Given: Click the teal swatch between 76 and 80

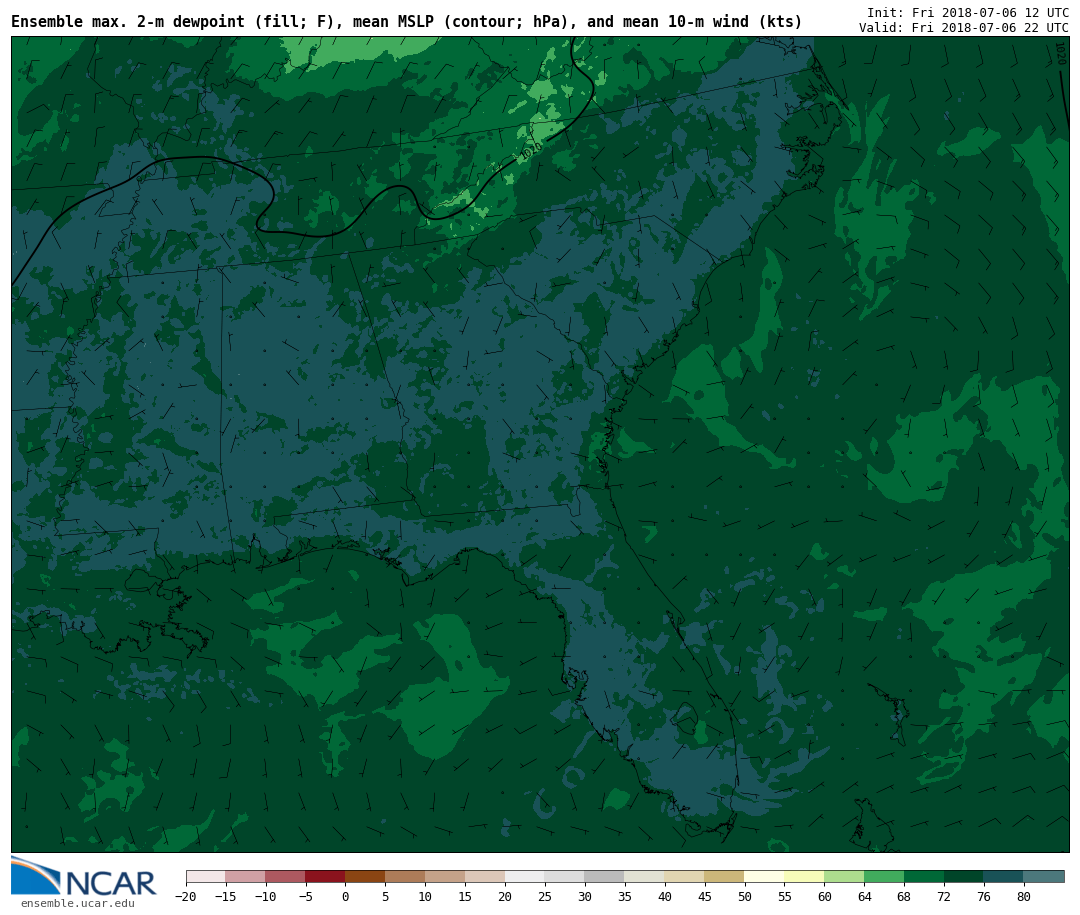Looking at the screenshot, I should click(1004, 876).
